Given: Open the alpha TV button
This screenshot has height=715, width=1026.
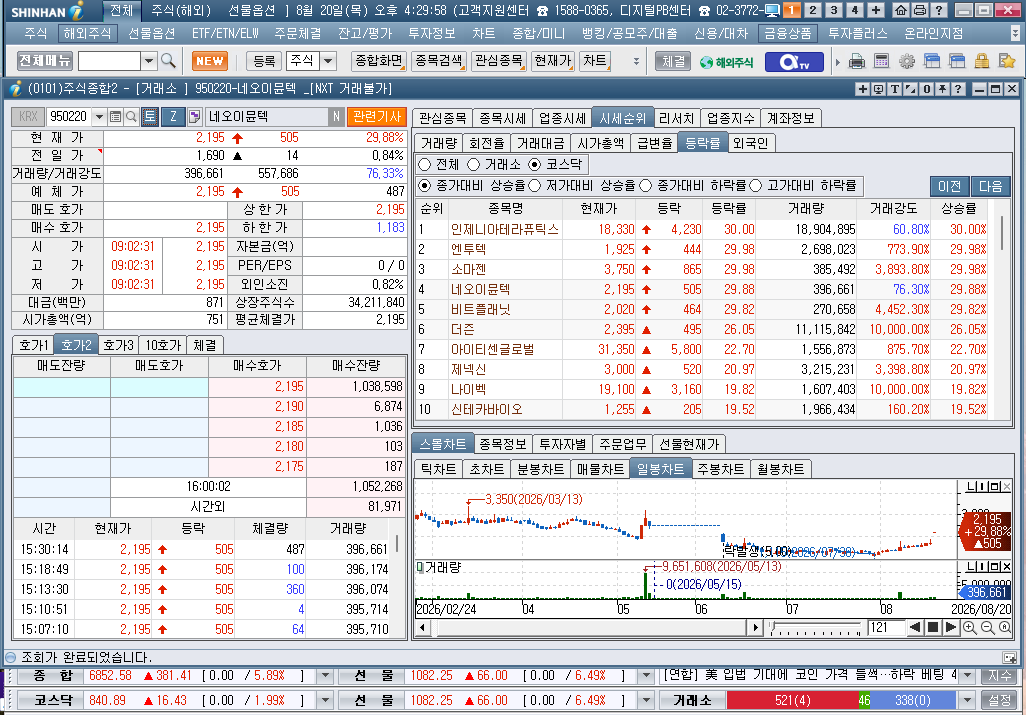Looking at the screenshot, I should 795,61.
